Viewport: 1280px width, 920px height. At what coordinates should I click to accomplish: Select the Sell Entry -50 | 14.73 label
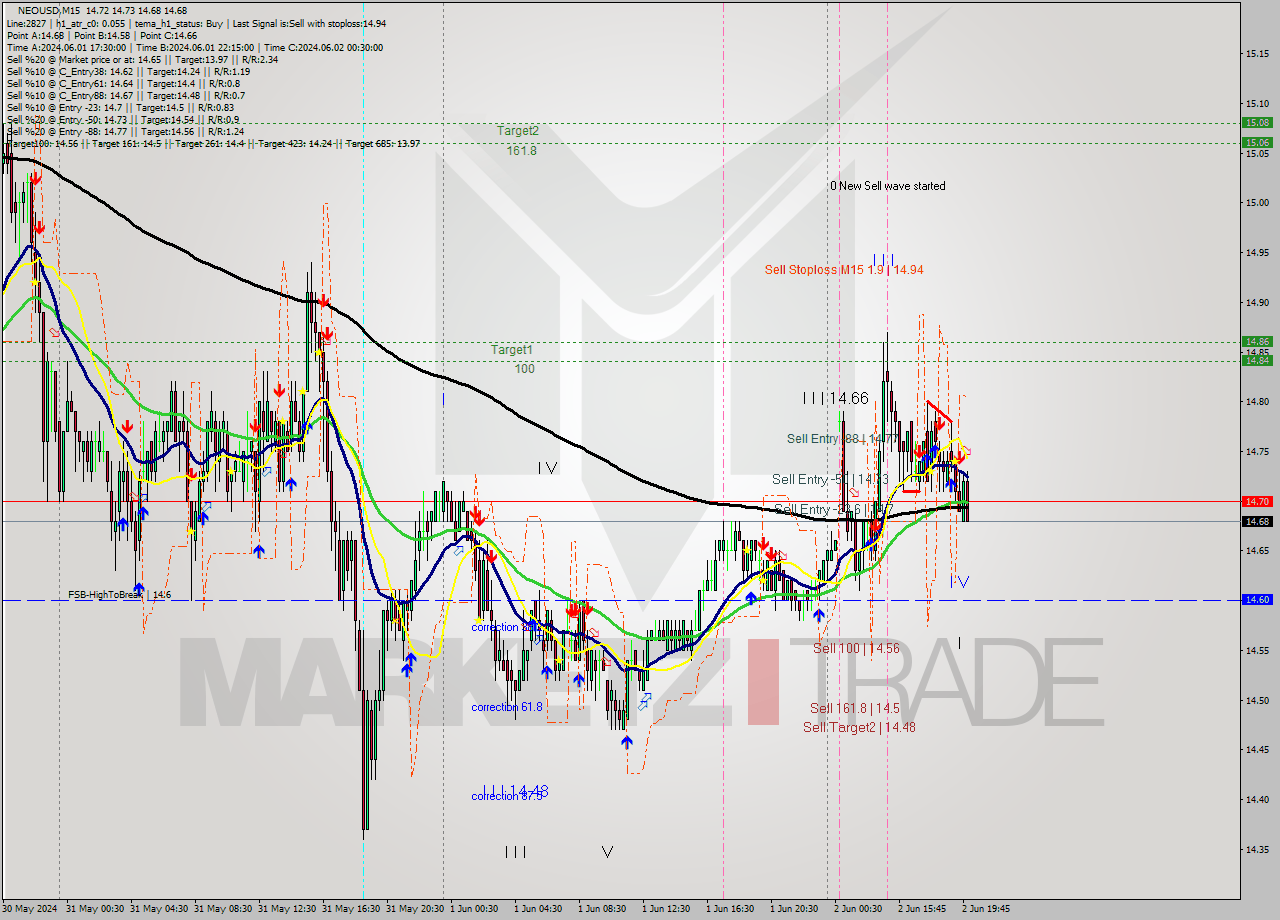coord(830,479)
